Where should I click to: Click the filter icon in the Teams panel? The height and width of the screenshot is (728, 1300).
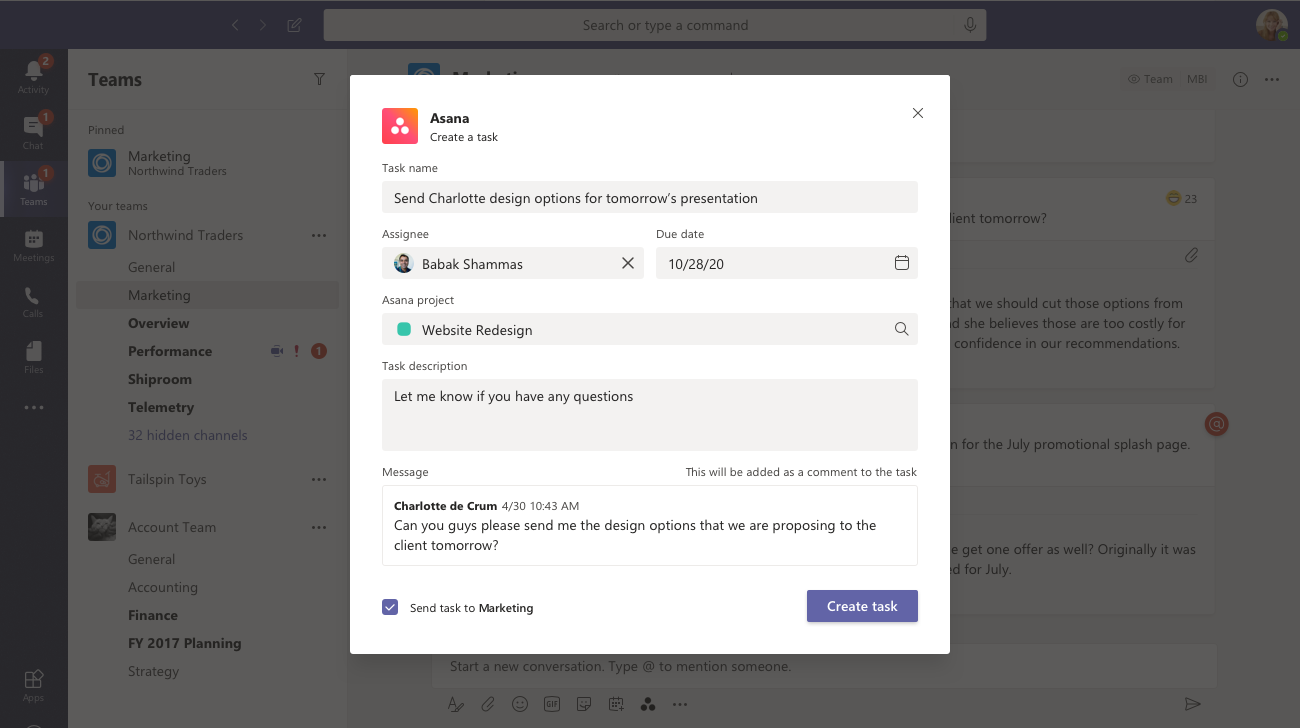[x=319, y=79]
